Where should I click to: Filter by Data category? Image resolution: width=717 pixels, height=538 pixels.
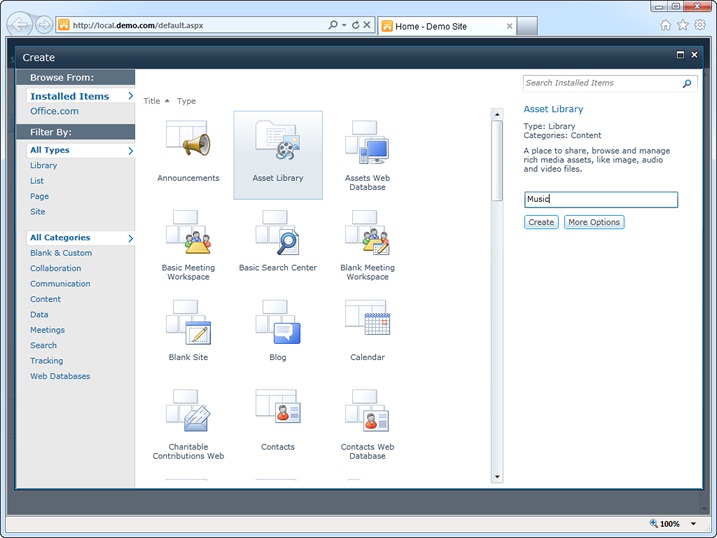click(x=39, y=314)
